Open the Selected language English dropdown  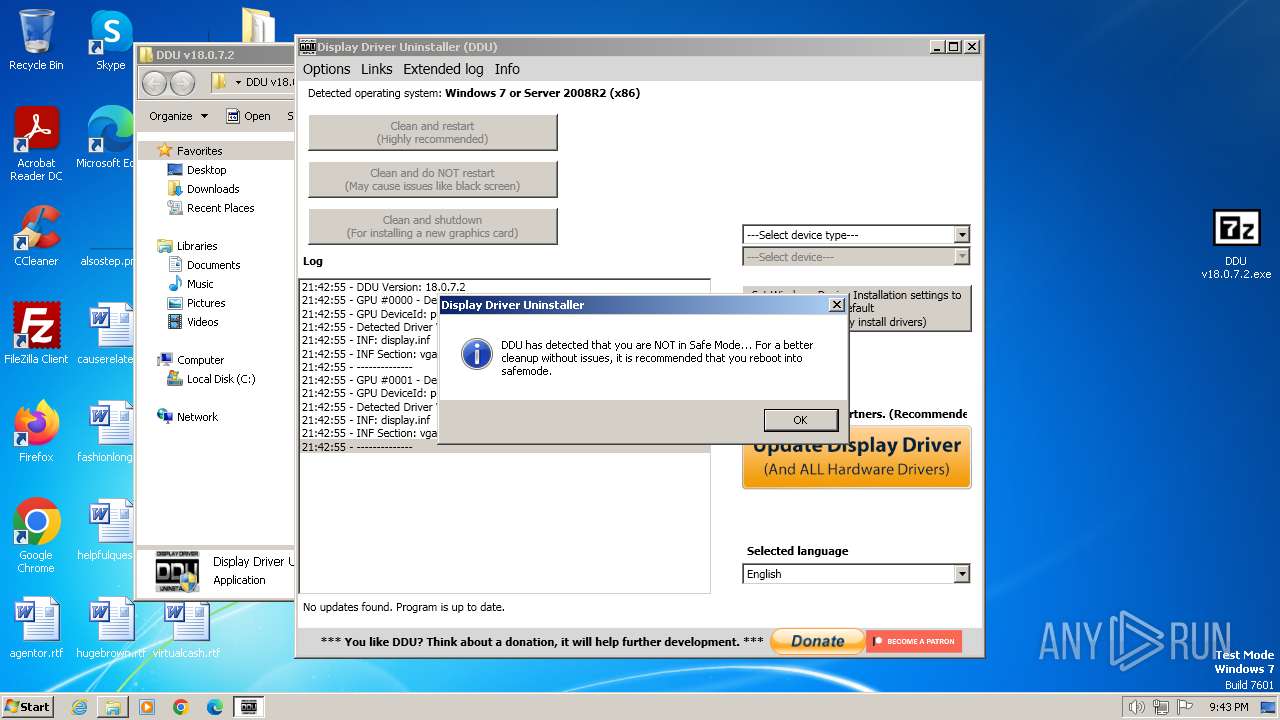click(961, 574)
